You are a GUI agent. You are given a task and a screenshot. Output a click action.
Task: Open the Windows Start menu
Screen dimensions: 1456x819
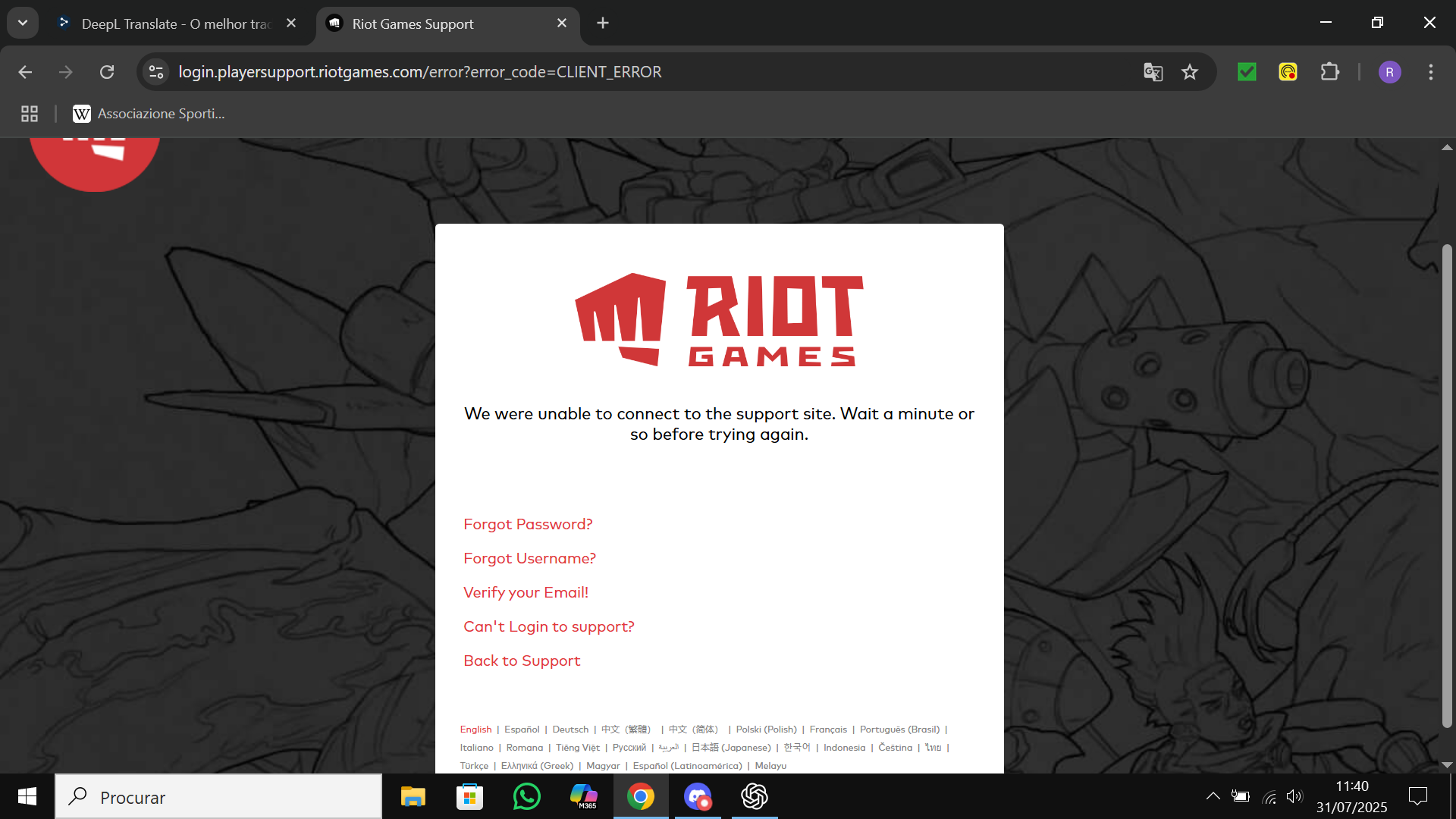click(27, 796)
